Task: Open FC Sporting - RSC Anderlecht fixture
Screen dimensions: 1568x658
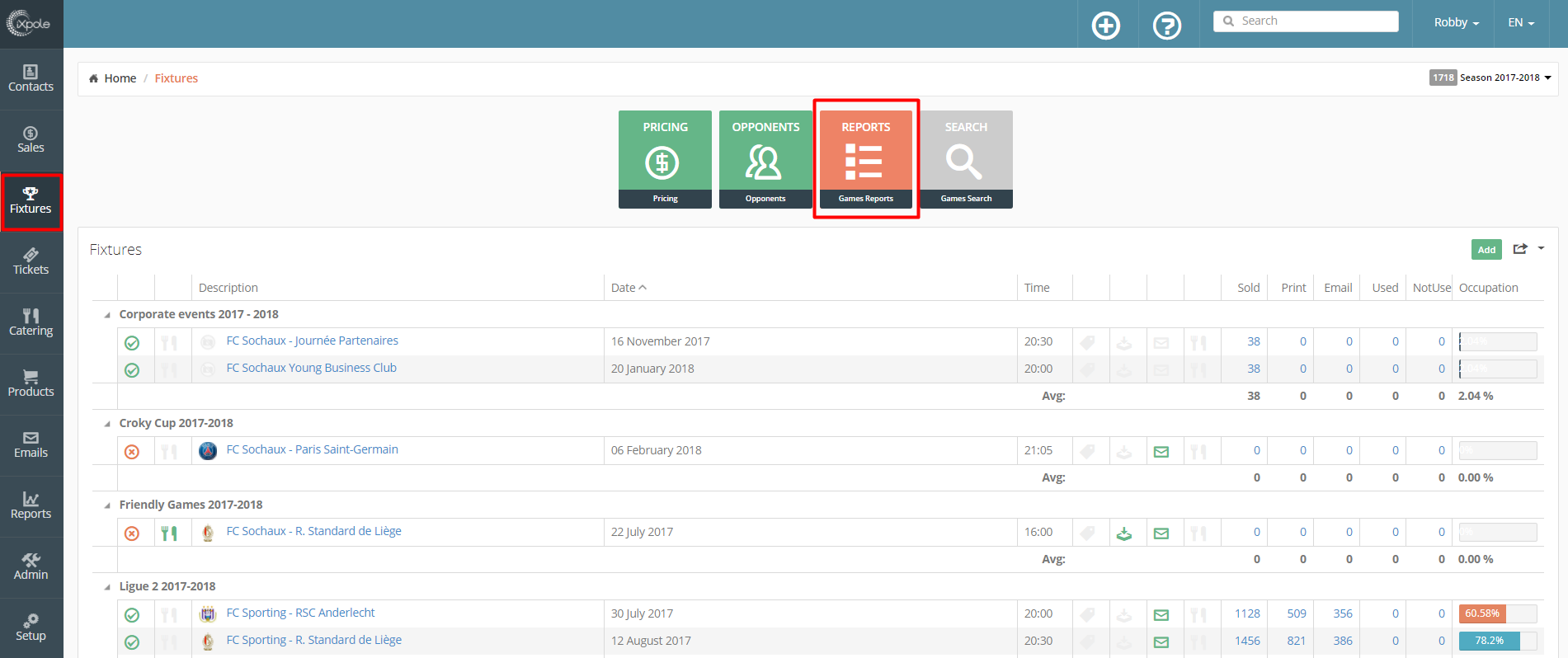Action: pyautogui.click(x=300, y=613)
